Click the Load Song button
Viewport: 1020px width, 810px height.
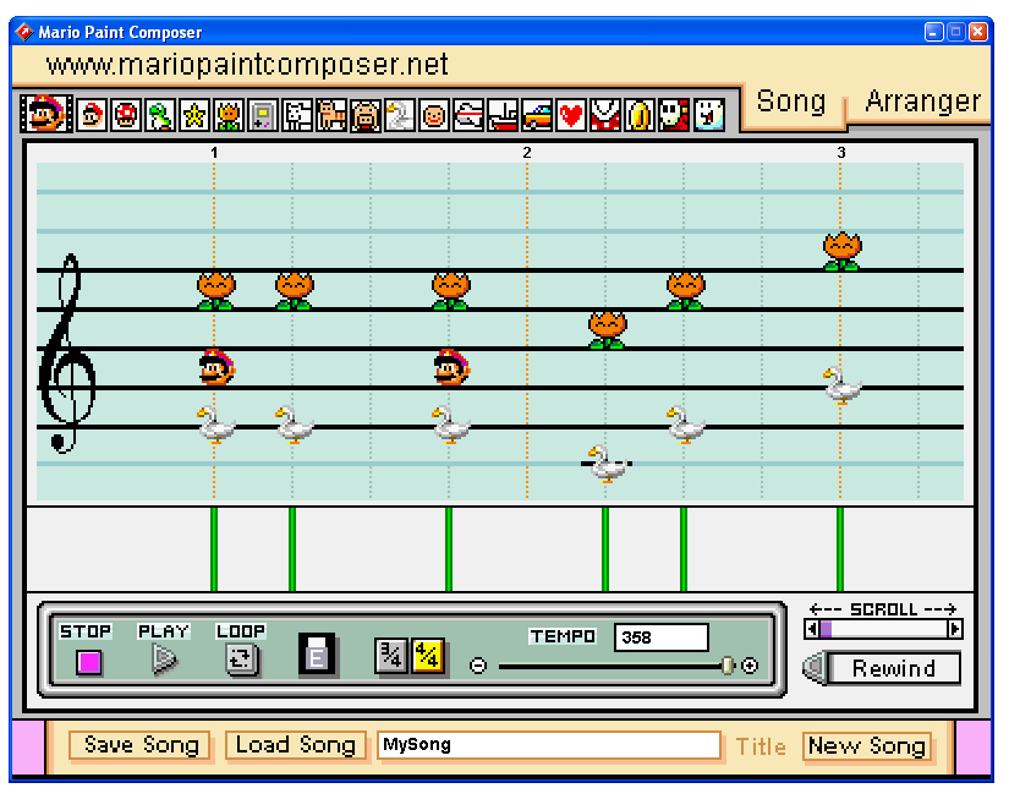[x=295, y=745]
